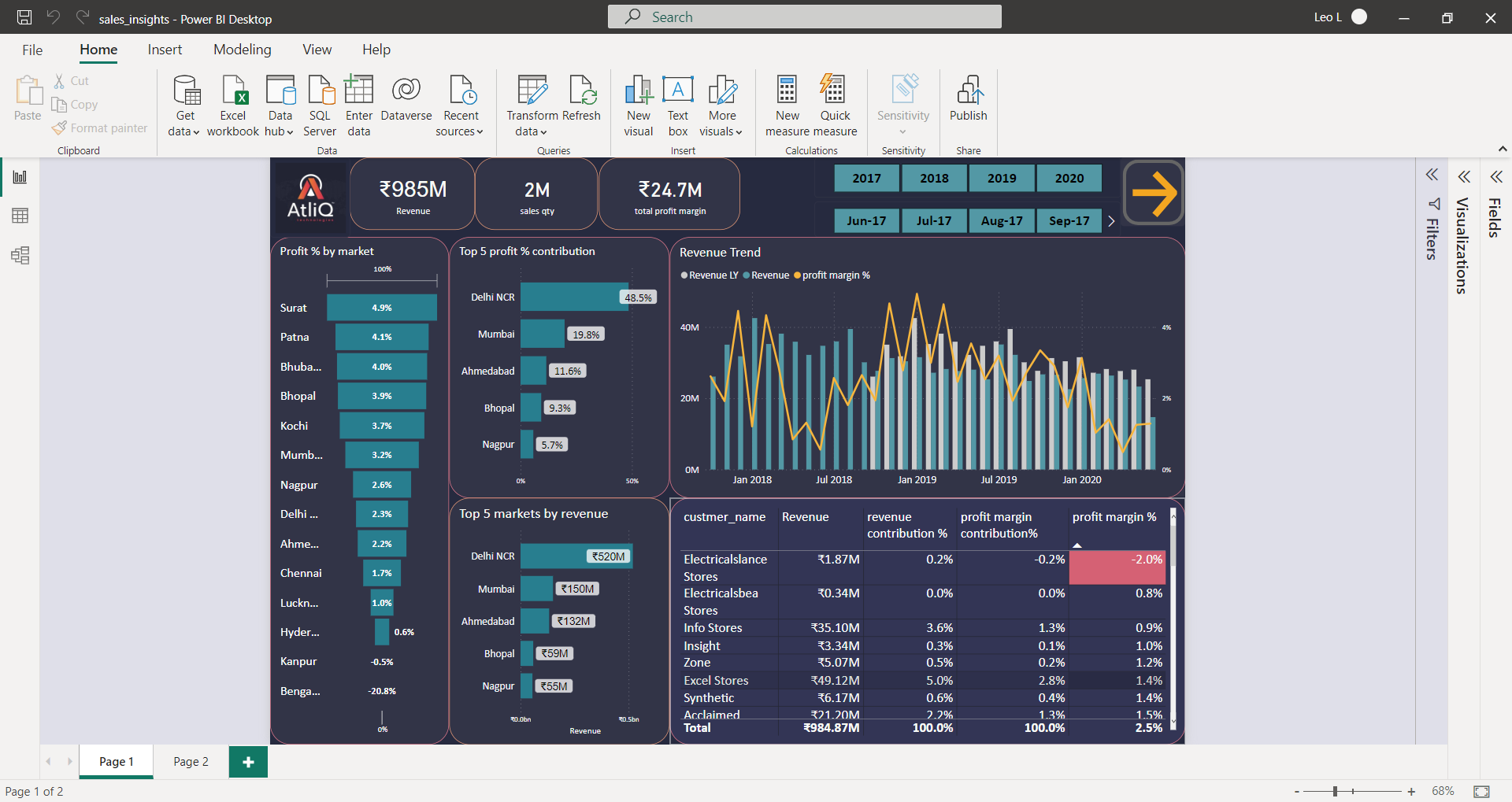Click the zoom slider handle
The height and width of the screenshot is (802, 1512).
1335,791
